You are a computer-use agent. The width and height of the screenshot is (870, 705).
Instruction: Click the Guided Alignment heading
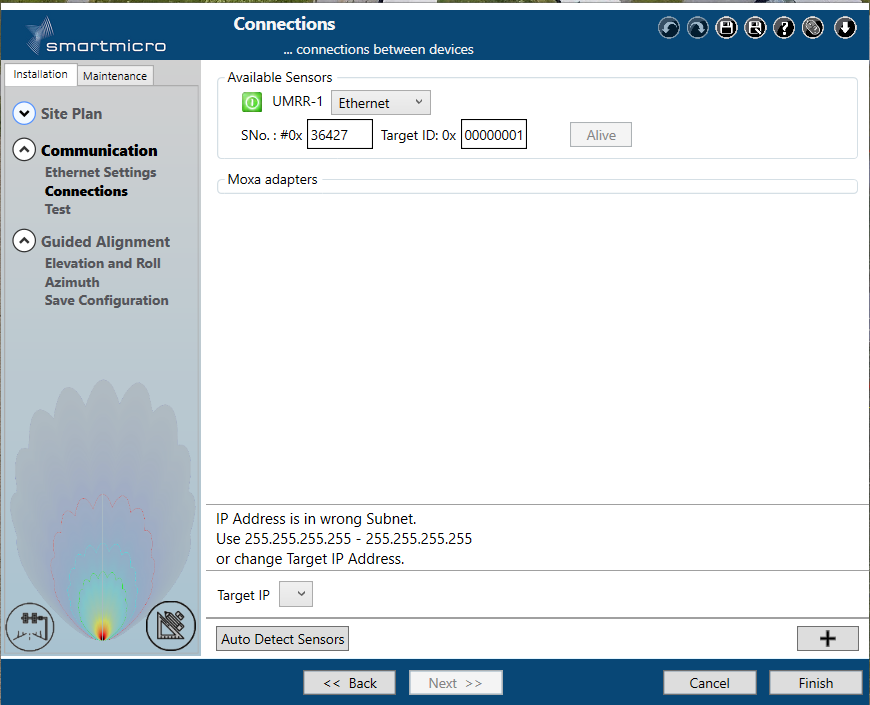[105, 242]
